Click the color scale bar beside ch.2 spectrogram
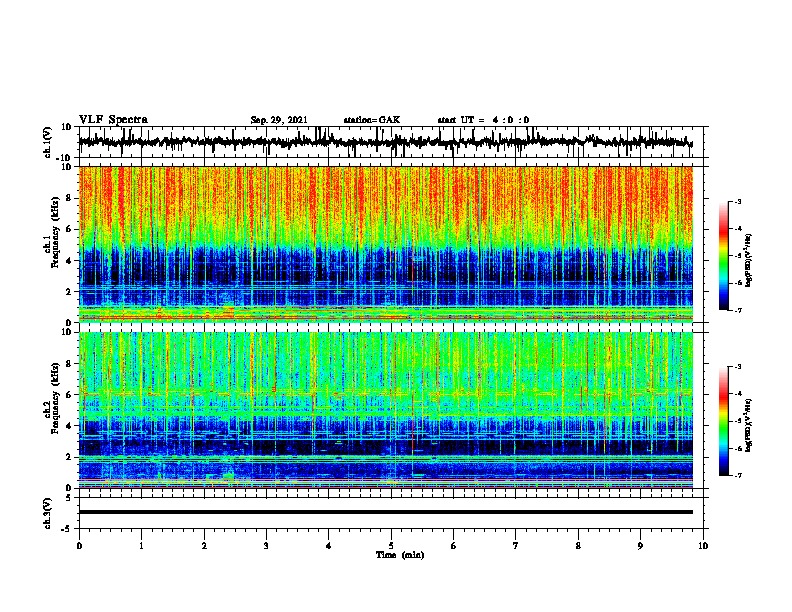Image resolution: width=792 pixels, height=612 pixels. tap(724, 421)
